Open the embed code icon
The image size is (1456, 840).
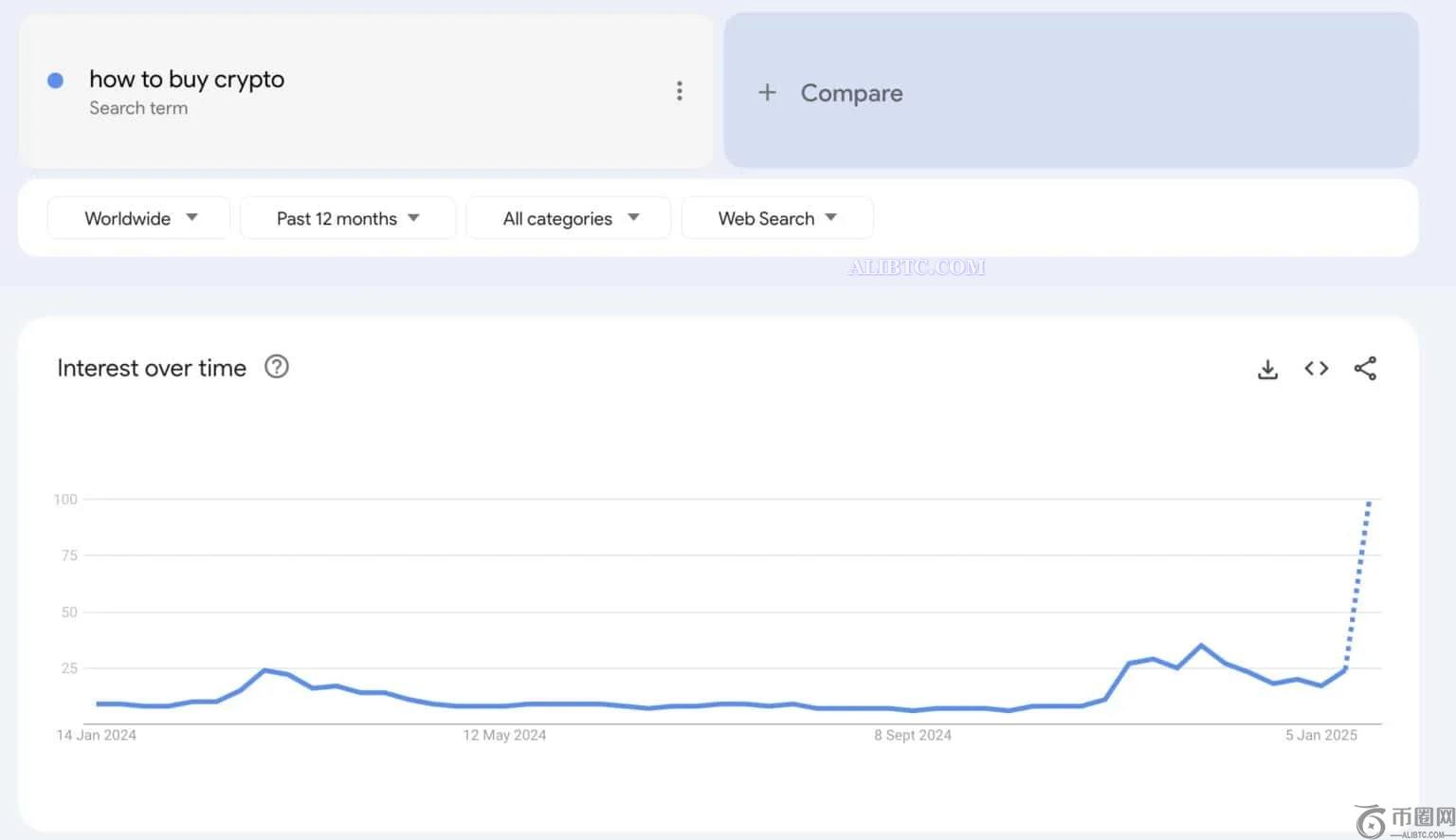tap(1317, 368)
